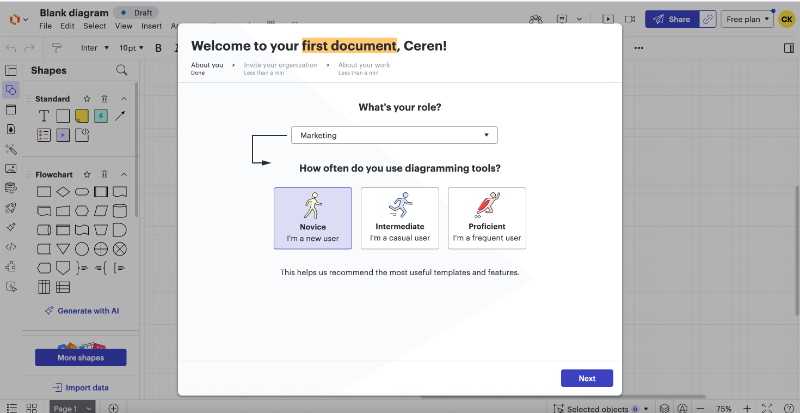Open the plugin extensions sidebar icon
Image resolution: width=800 pixels, height=413 pixels.
pos(11,266)
